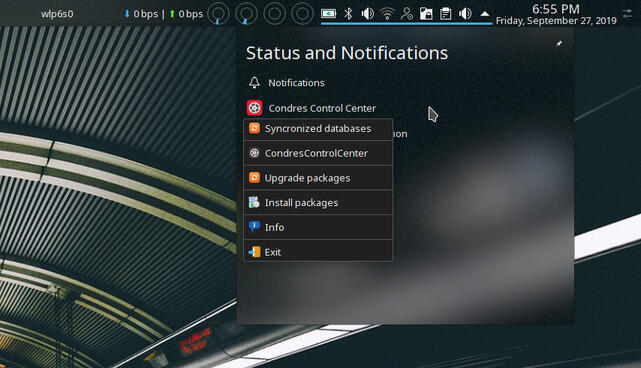The width and height of the screenshot is (641, 368).
Task: Click the Condres Control Center red icon
Action: (254, 108)
